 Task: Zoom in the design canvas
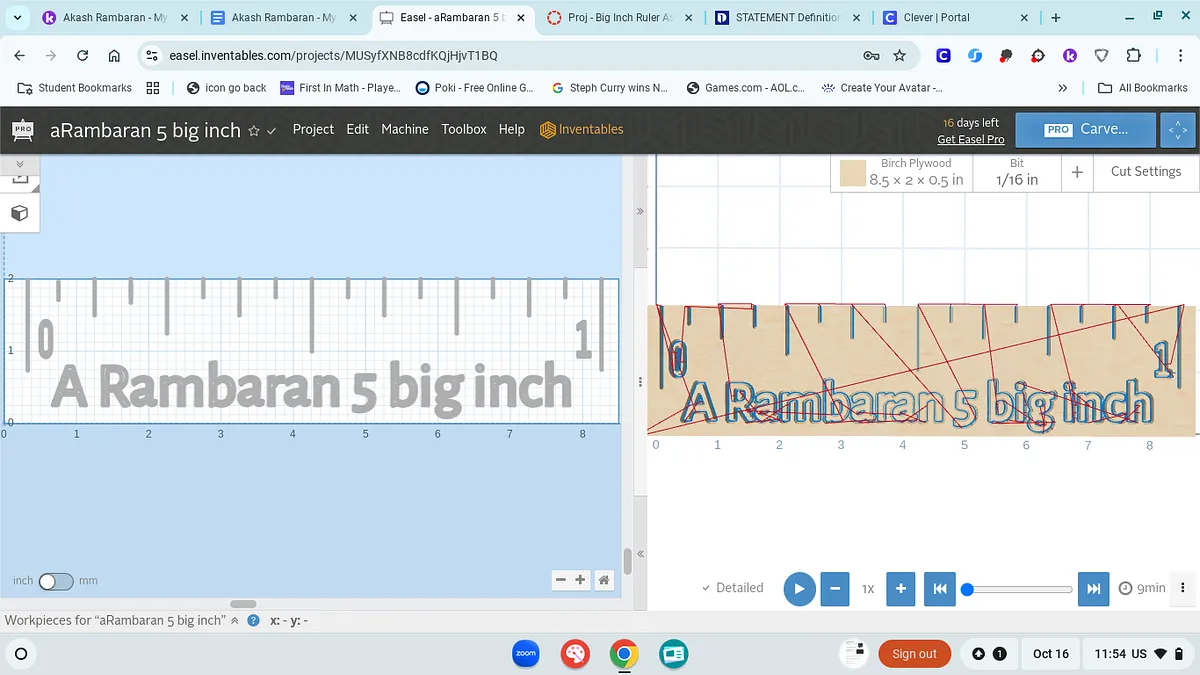coord(580,580)
